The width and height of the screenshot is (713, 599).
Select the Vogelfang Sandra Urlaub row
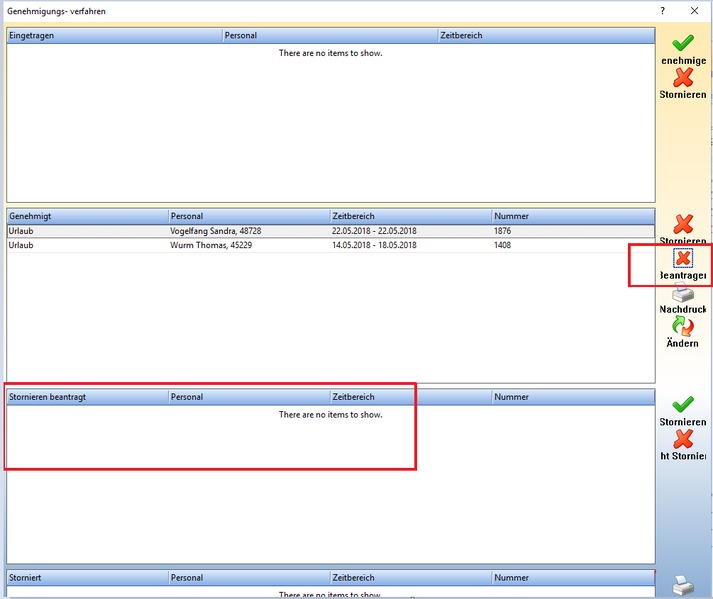pos(250,231)
